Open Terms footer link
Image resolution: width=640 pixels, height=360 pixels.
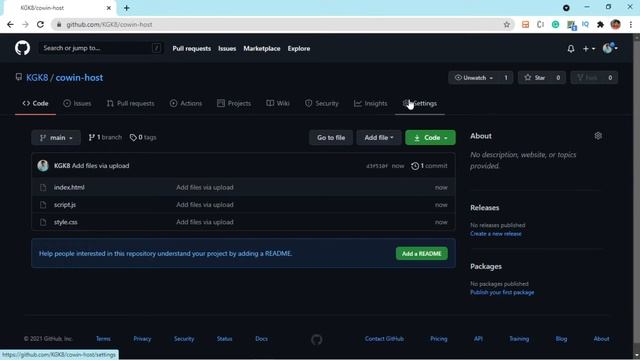click(x=103, y=339)
